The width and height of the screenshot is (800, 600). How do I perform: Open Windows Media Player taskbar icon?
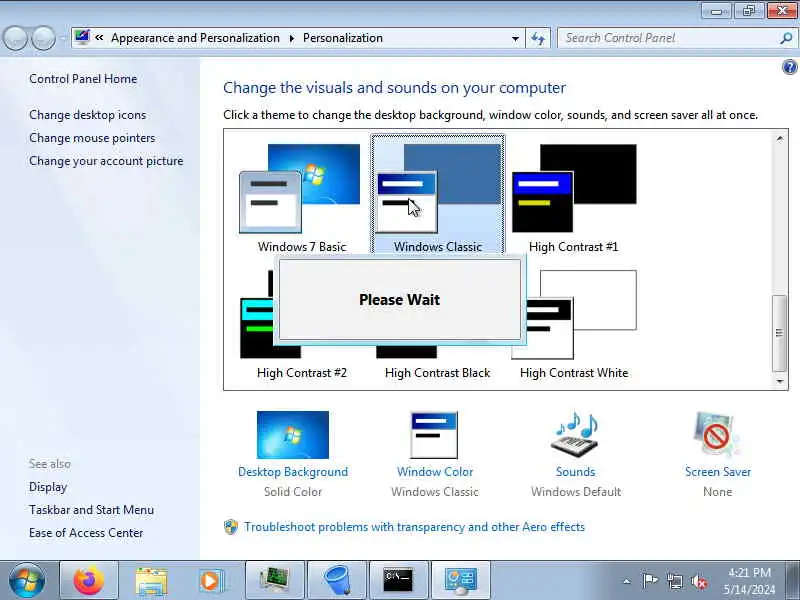pos(211,581)
